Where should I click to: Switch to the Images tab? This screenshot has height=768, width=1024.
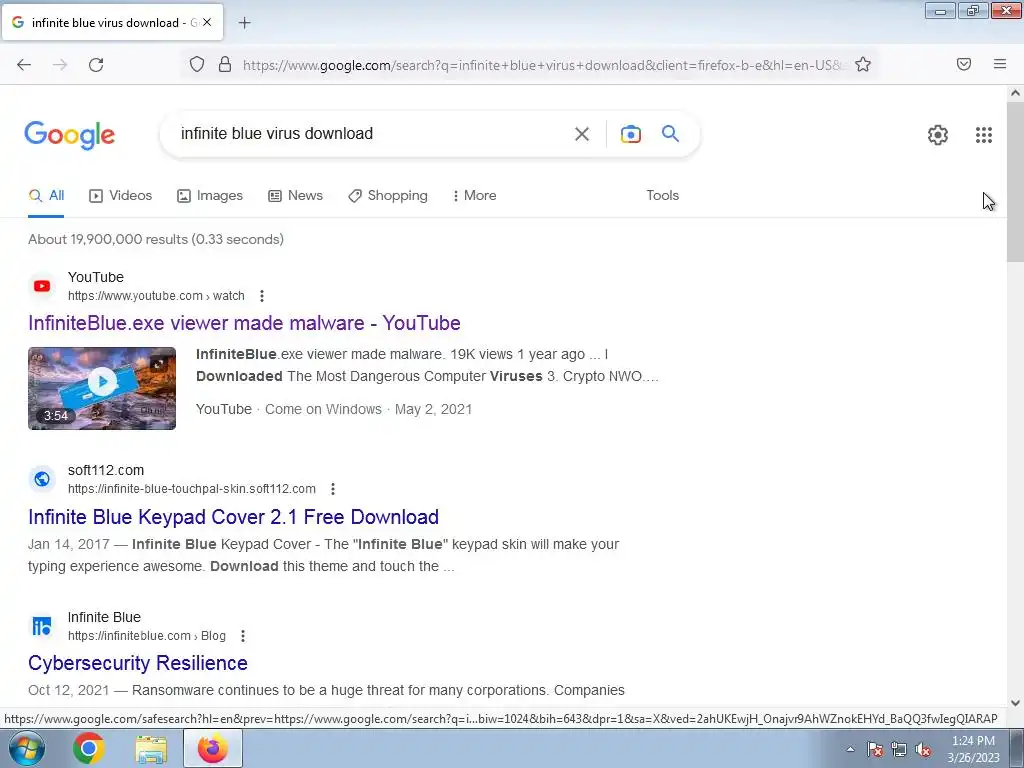coord(210,195)
